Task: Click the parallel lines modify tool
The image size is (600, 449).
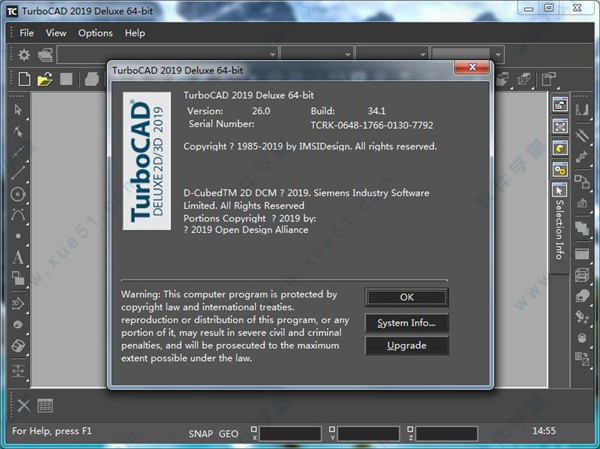Action: click(x=582, y=134)
